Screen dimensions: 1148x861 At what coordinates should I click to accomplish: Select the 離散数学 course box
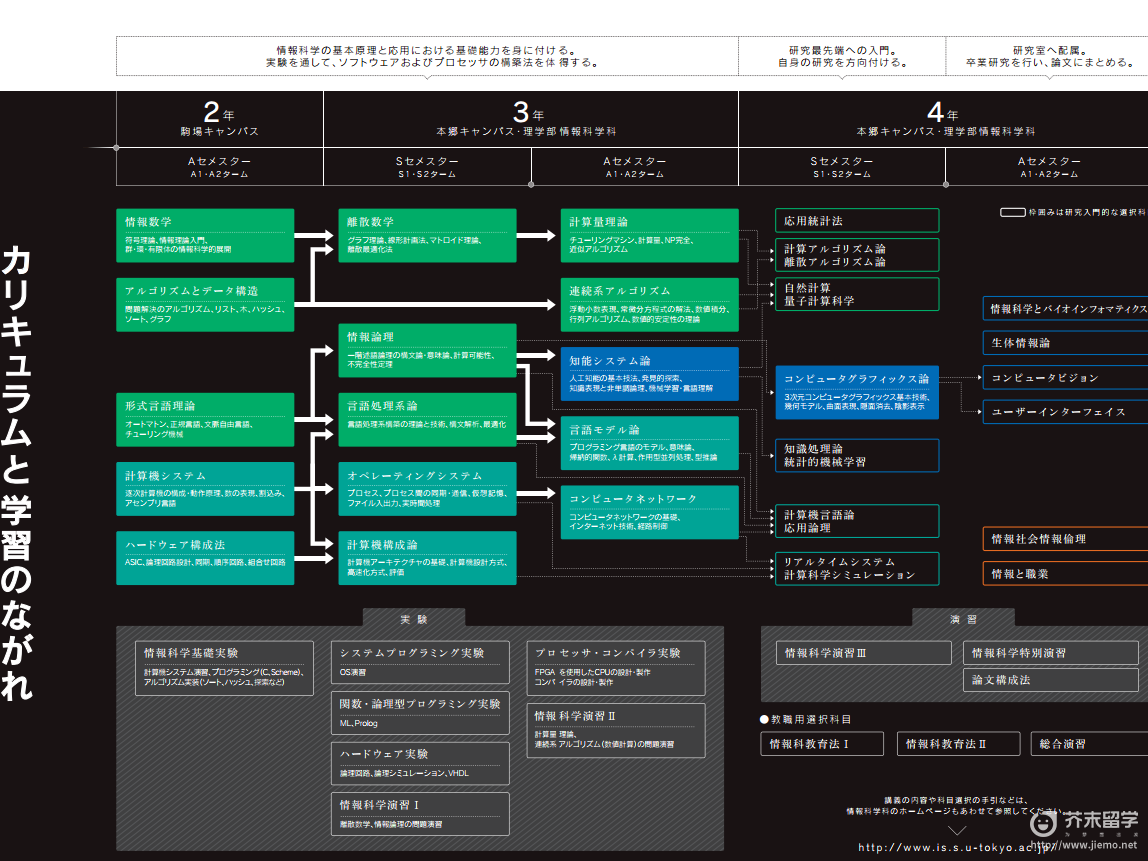coord(428,236)
